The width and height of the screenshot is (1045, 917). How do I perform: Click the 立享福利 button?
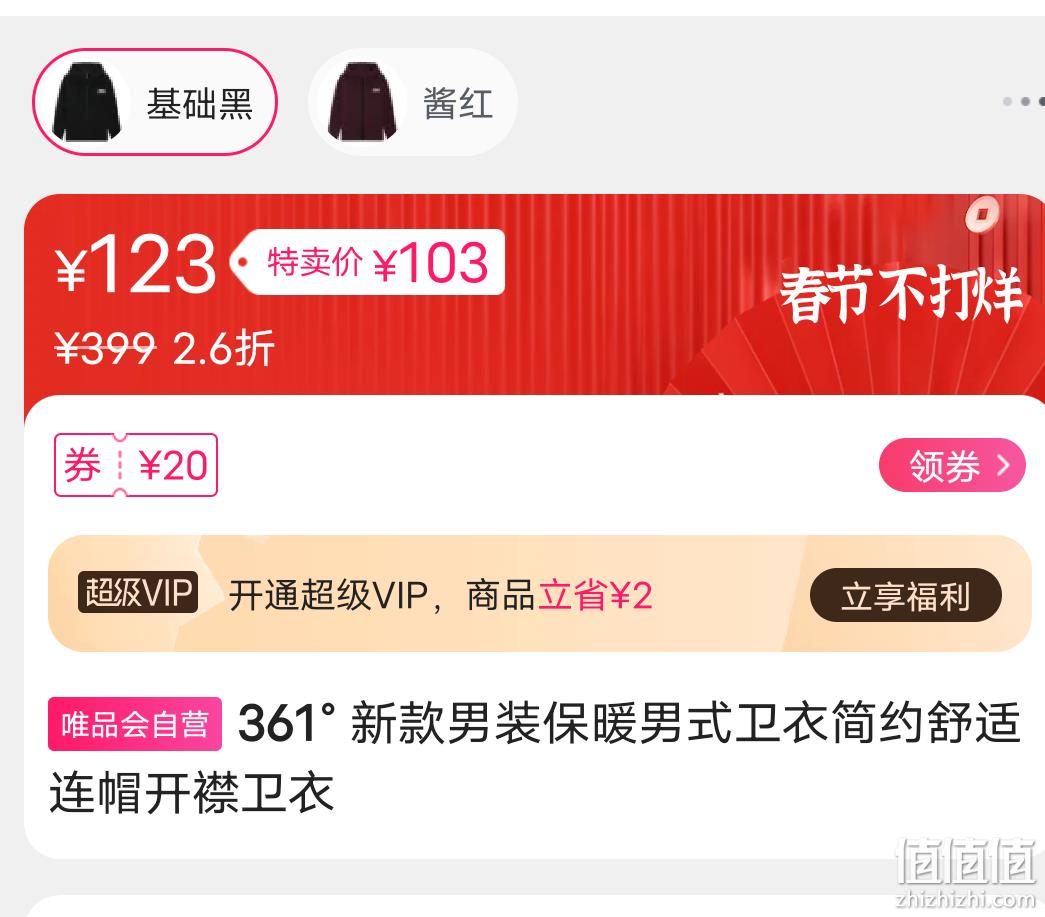point(905,595)
